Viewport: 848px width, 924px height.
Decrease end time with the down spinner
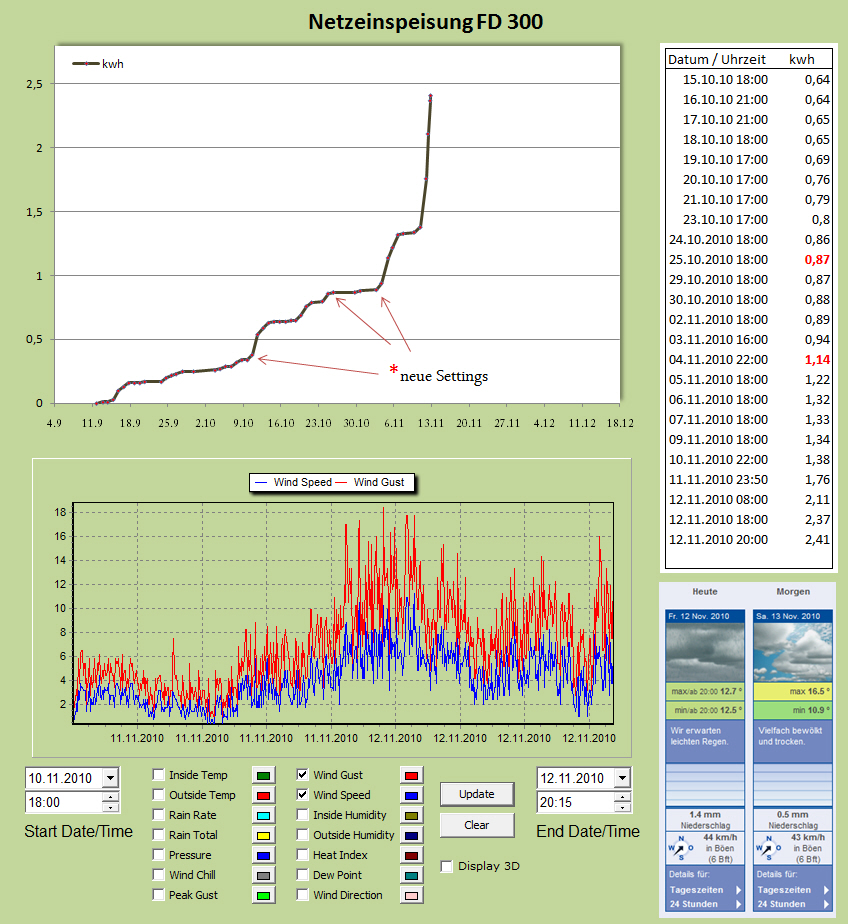click(x=622, y=807)
